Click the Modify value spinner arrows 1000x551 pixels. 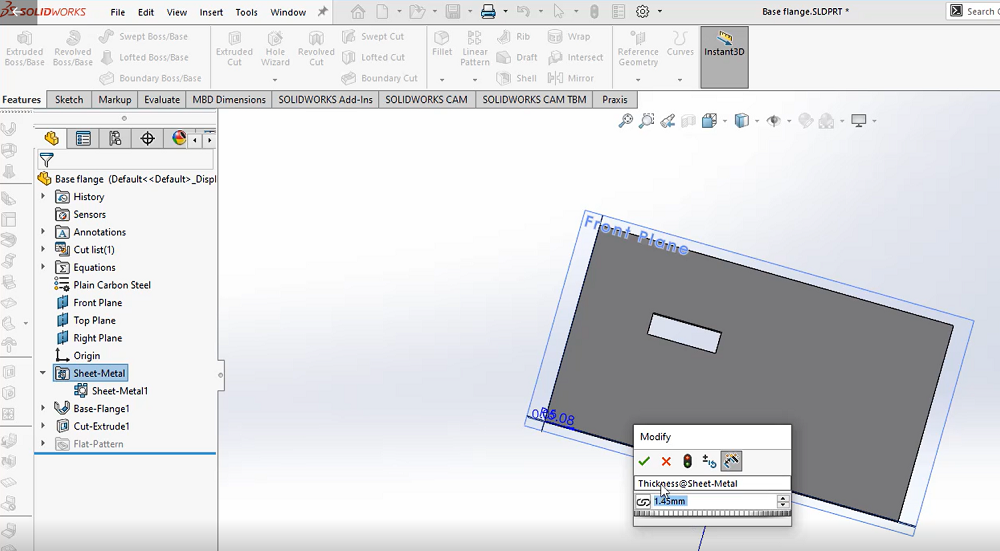pos(783,501)
